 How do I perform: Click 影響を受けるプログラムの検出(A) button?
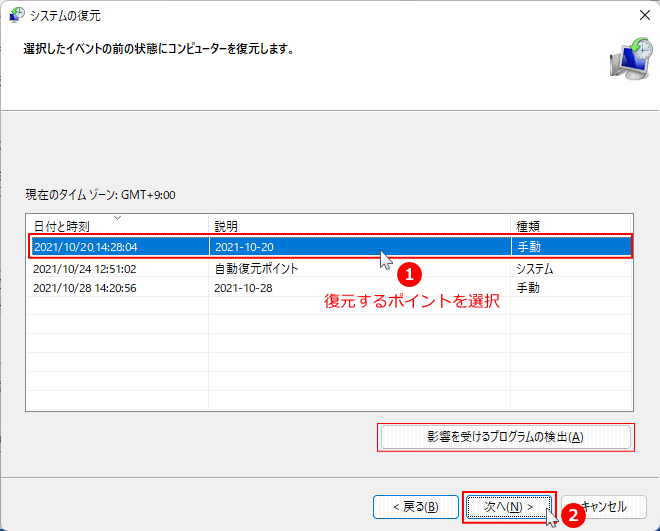(x=506, y=437)
